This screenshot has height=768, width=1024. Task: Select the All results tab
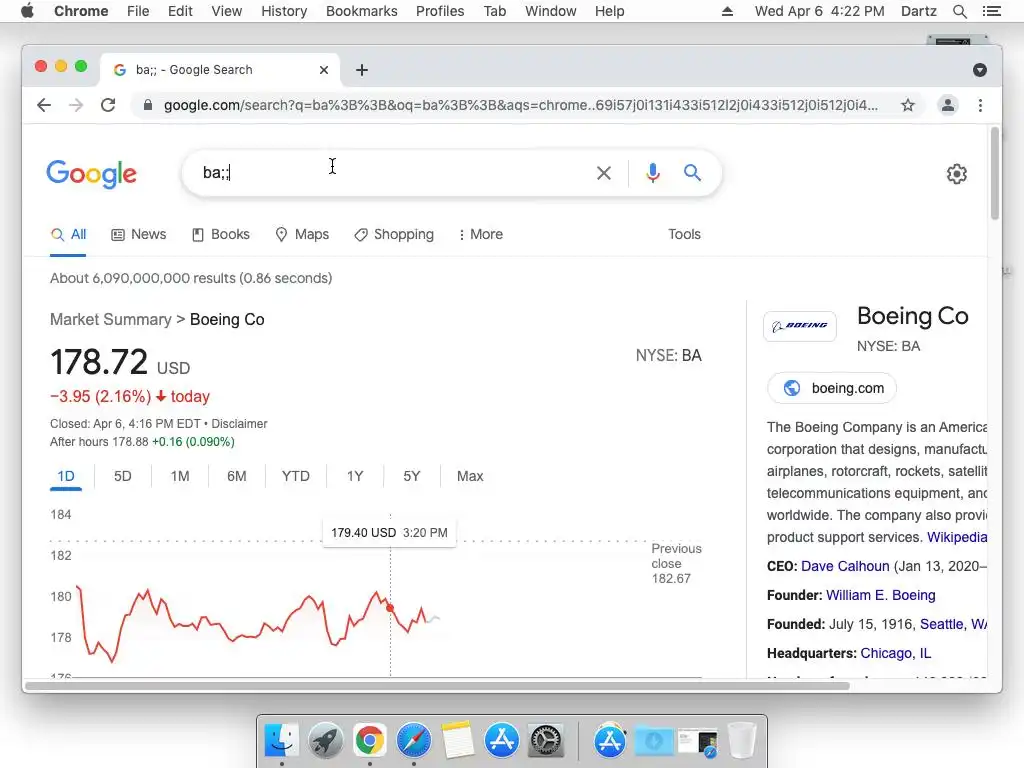click(69, 234)
